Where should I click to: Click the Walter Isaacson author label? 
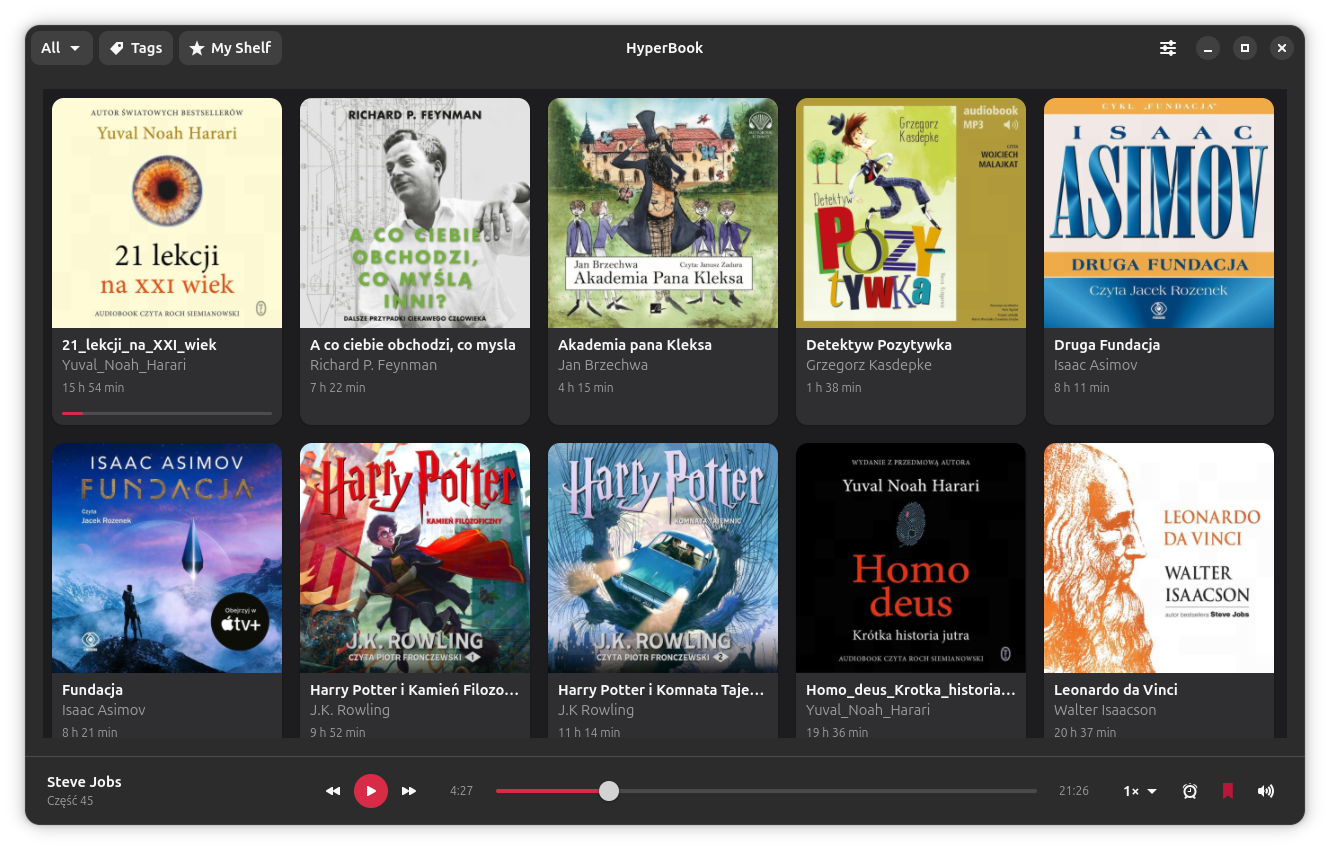tap(1105, 710)
